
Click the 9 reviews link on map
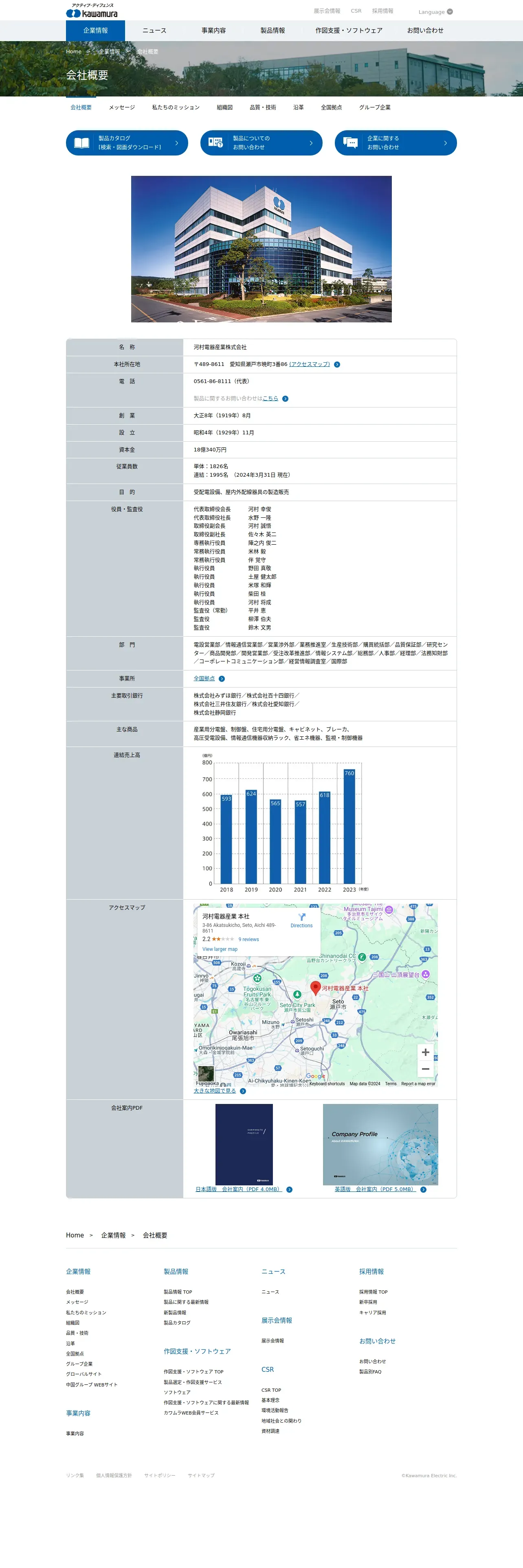248,939
